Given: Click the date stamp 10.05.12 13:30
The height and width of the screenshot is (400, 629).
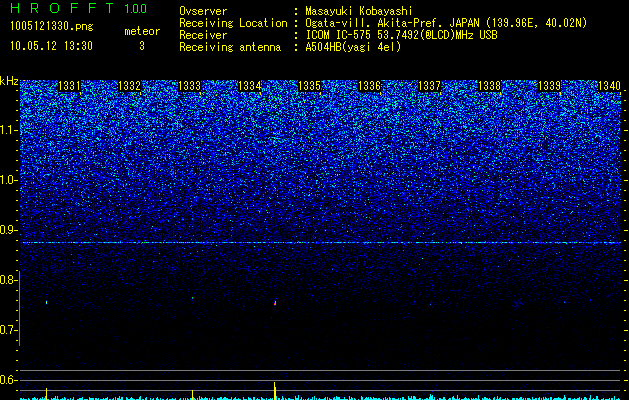Looking at the screenshot, I should (x=51, y=46).
